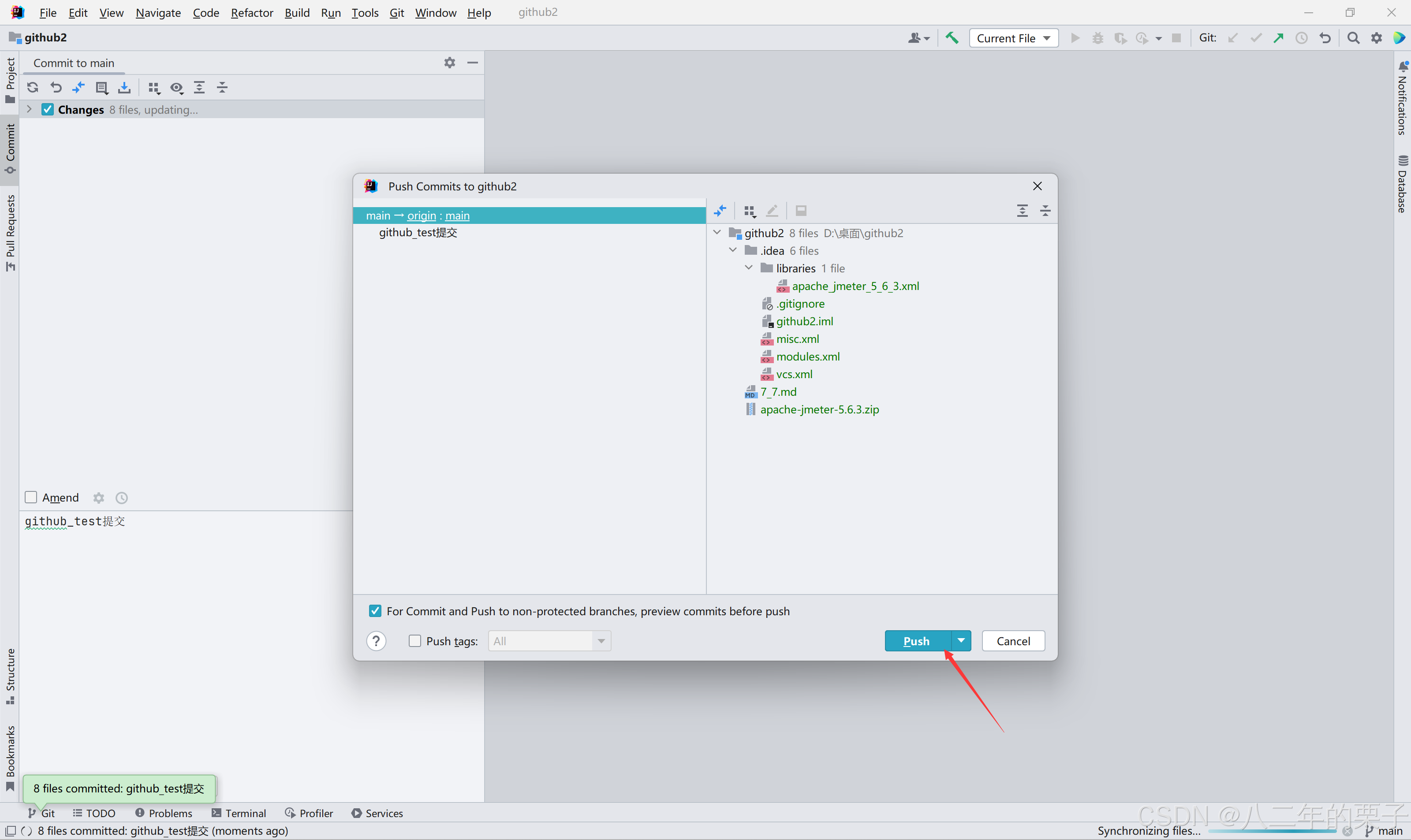Click the Changelists icon in Commit toolbar

pyautogui.click(x=102, y=87)
